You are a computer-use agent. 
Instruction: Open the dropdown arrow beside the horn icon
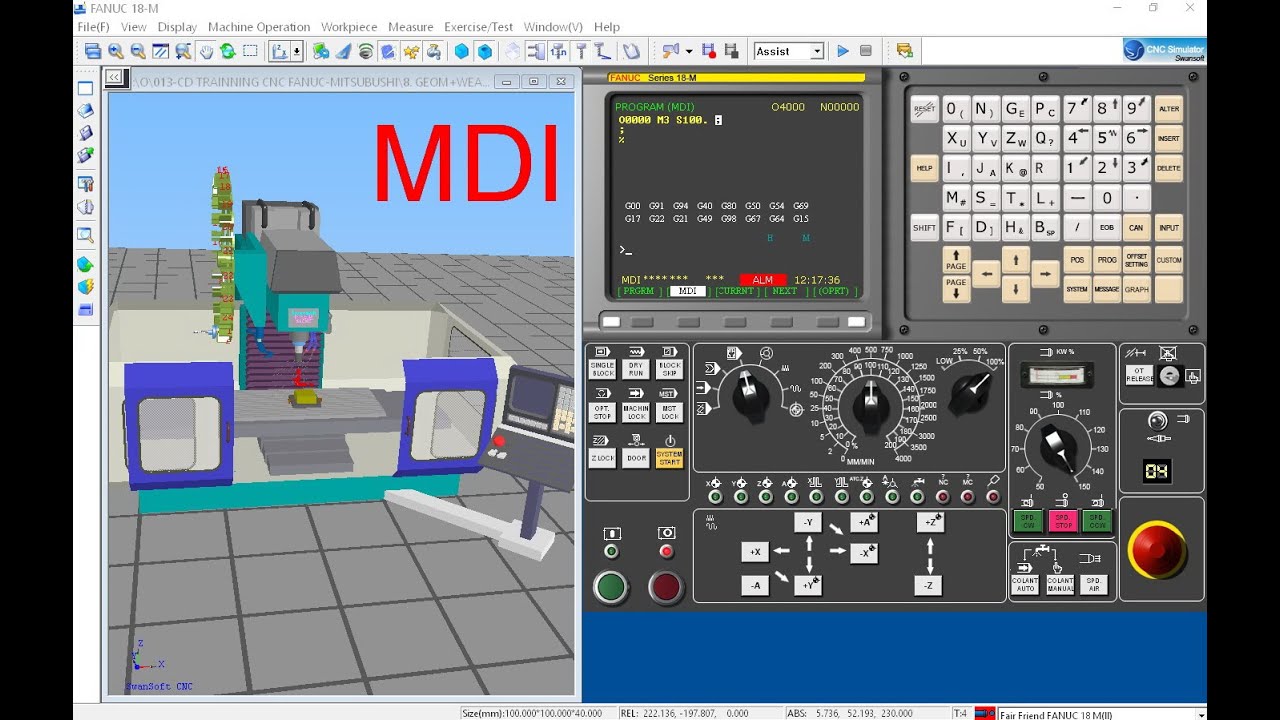tap(688, 51)
